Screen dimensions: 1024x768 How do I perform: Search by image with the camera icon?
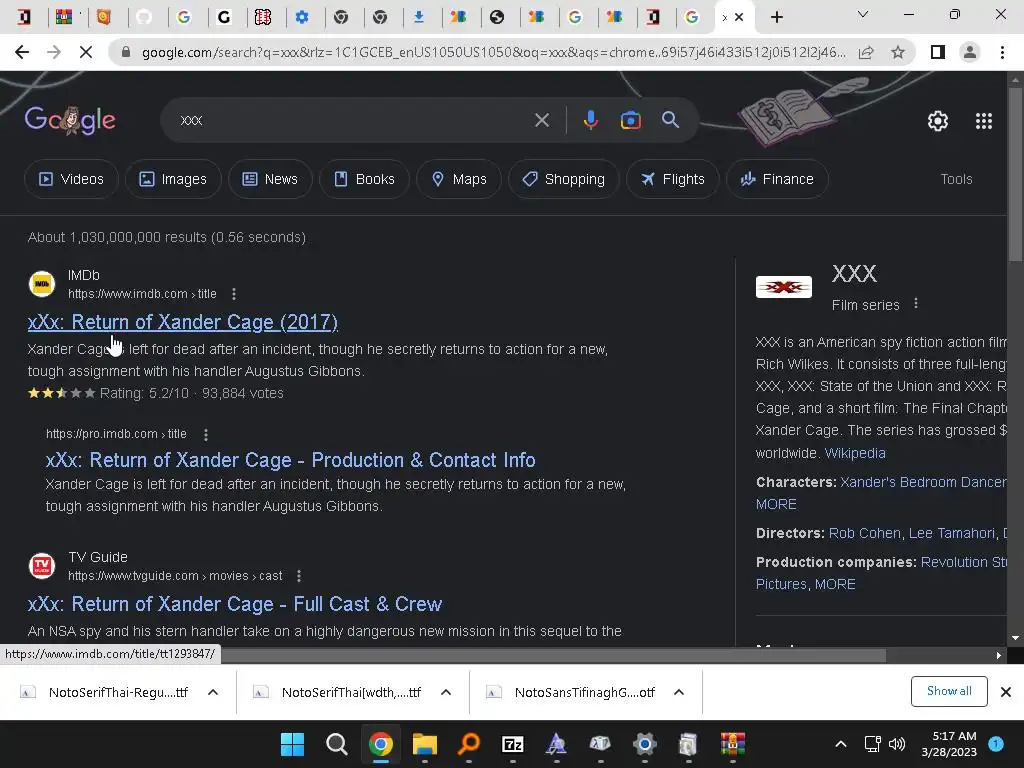[x=630, y=120]
